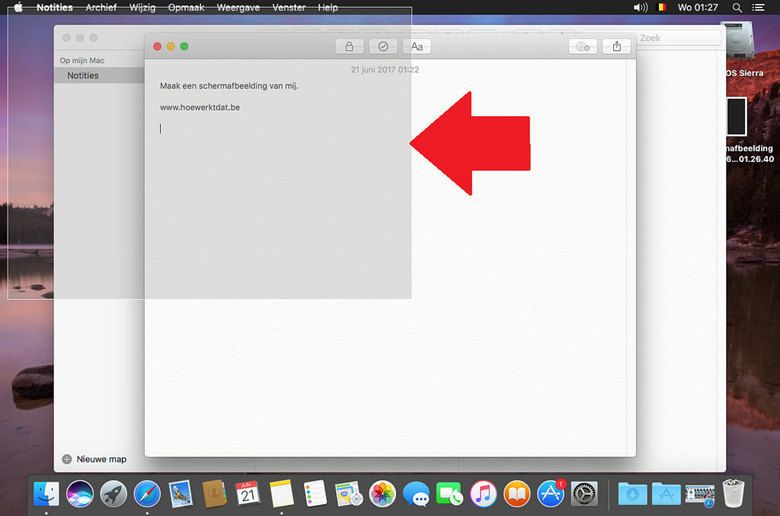The height and width of the screenshot is (516, 780).
Task: Open Contacts from the Dock
Action: pyautogui.click(x=214, y=494)
